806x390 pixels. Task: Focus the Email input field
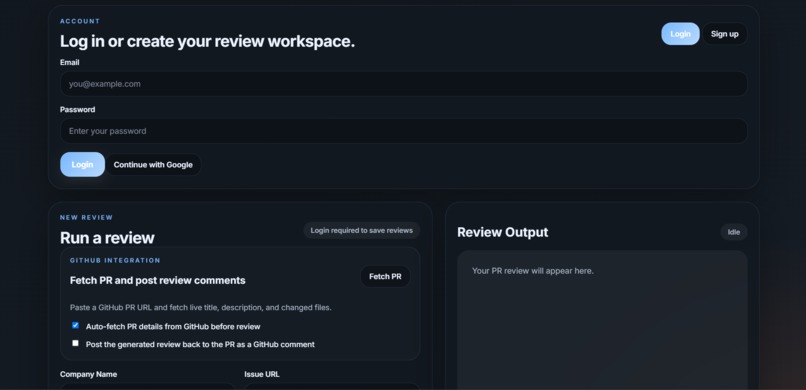pyautogui.click(x=404, y=84)
